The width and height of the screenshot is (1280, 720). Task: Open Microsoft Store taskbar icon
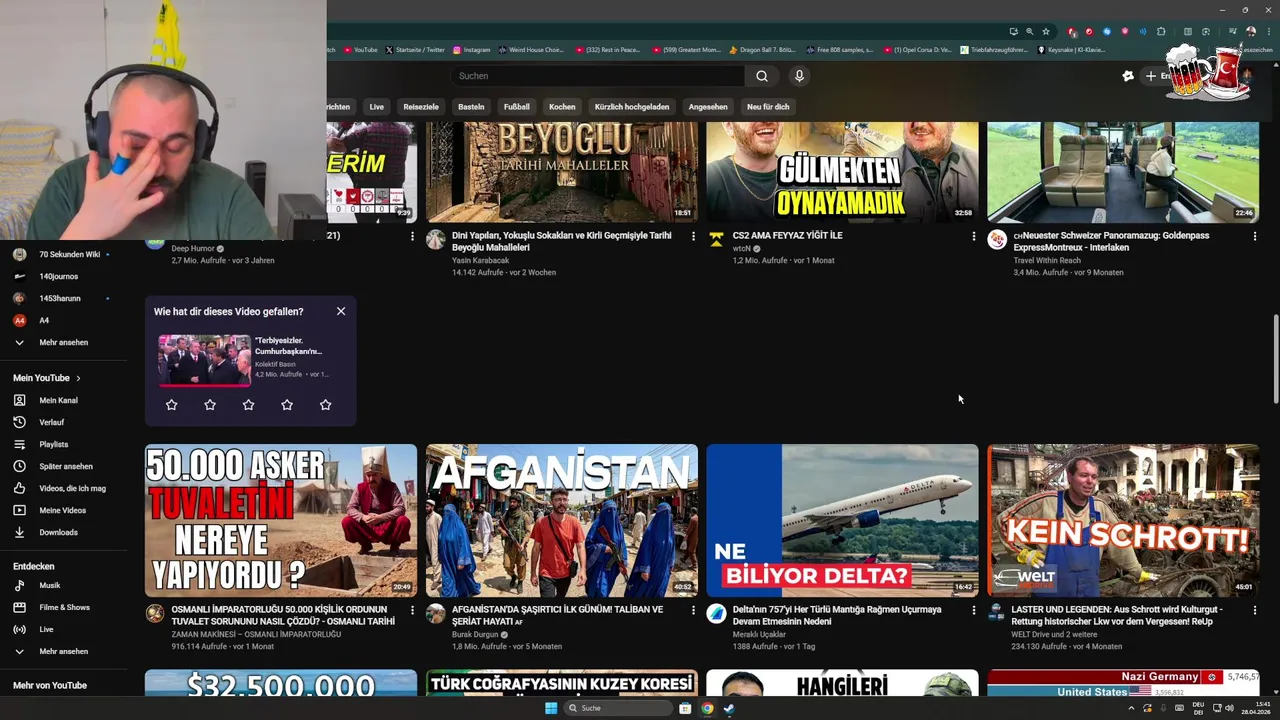click(685, 708)
